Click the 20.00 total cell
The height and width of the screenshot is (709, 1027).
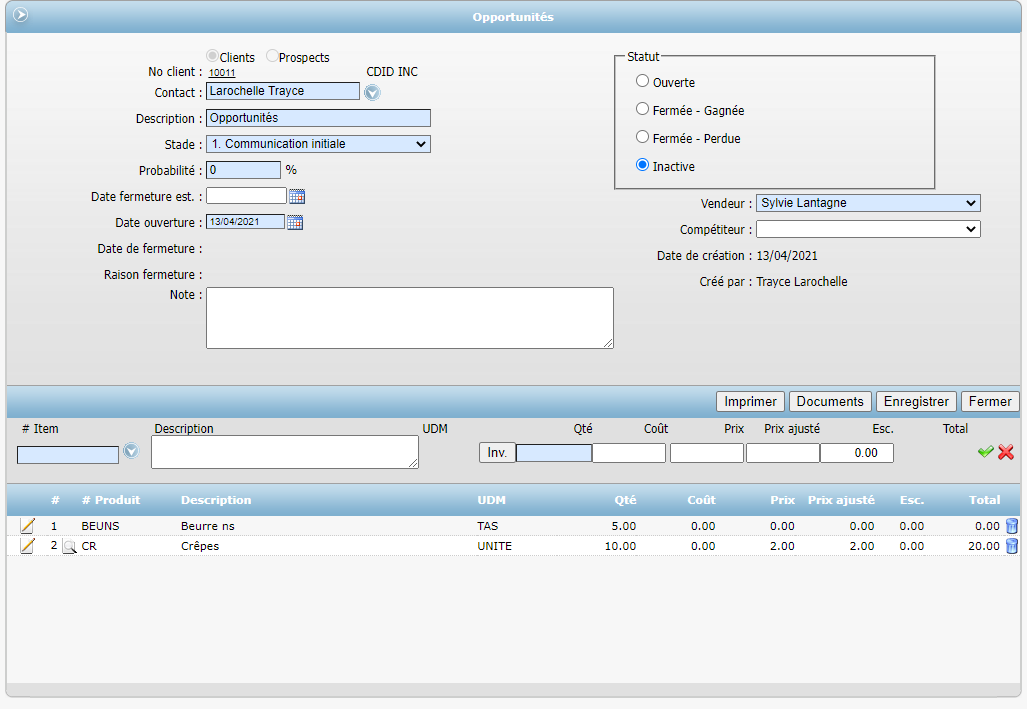click(984, 546)
